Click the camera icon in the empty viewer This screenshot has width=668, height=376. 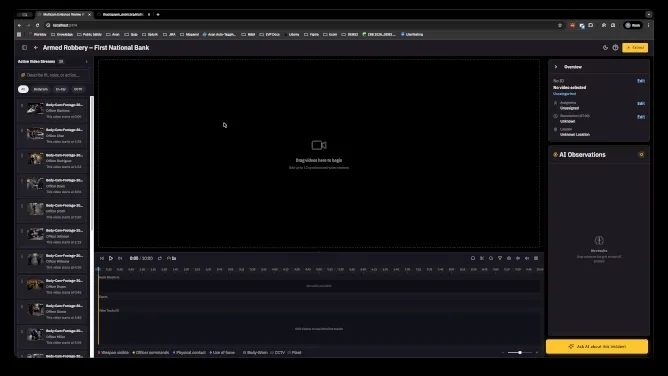(x=319, y=145)
